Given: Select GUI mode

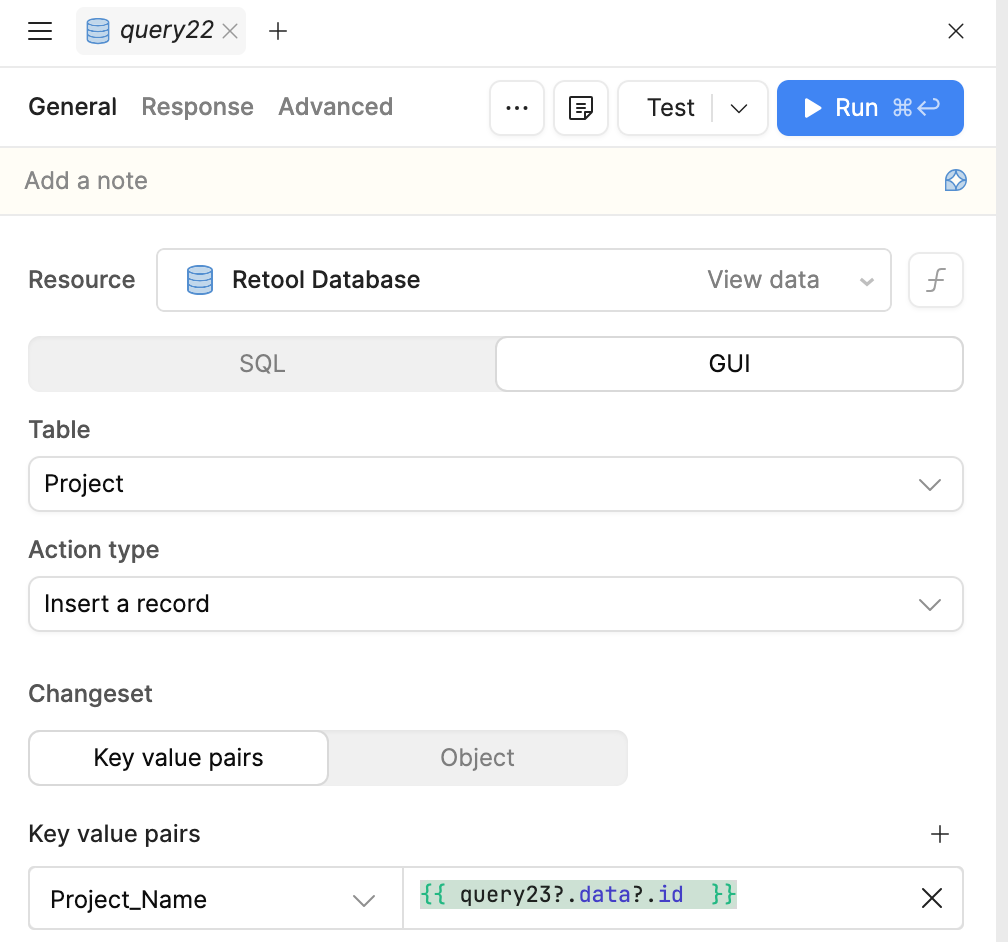Looking at the screenshot, I should pyautogui.click(x=729, y=364).
